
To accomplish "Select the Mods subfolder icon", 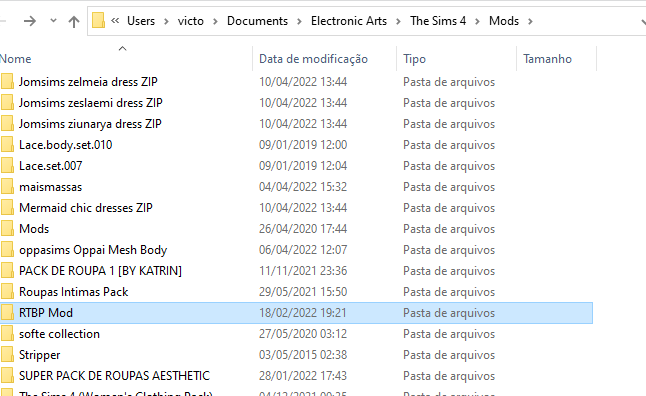I will 7,229.
